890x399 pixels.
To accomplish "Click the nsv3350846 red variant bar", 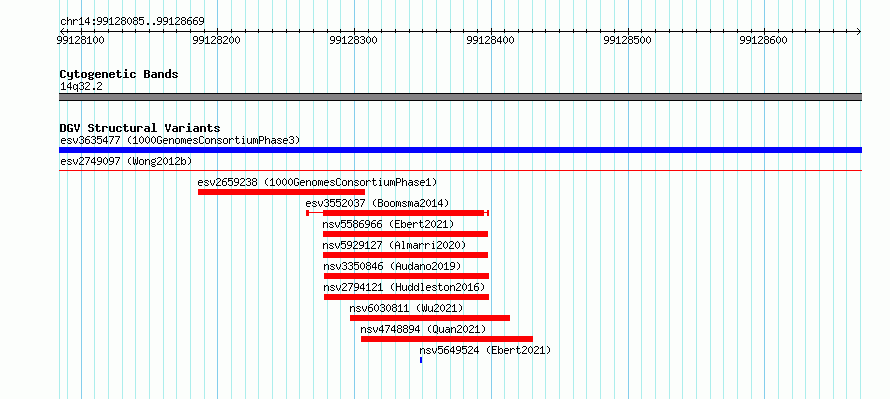I will pos(406,276).
